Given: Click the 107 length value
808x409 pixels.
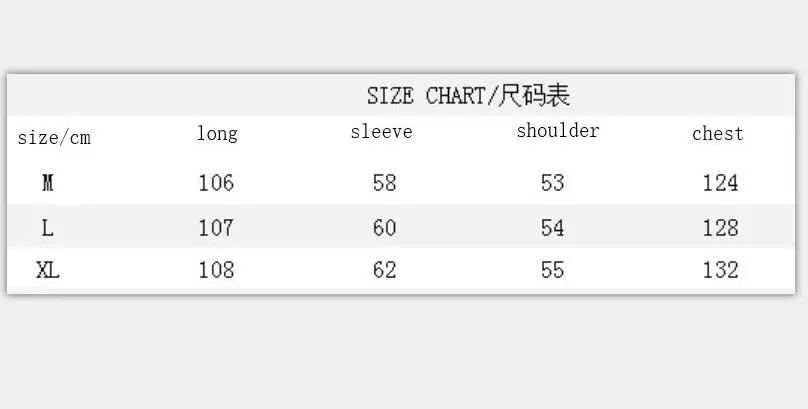Looking at the screenshot, I should point(216,228).
